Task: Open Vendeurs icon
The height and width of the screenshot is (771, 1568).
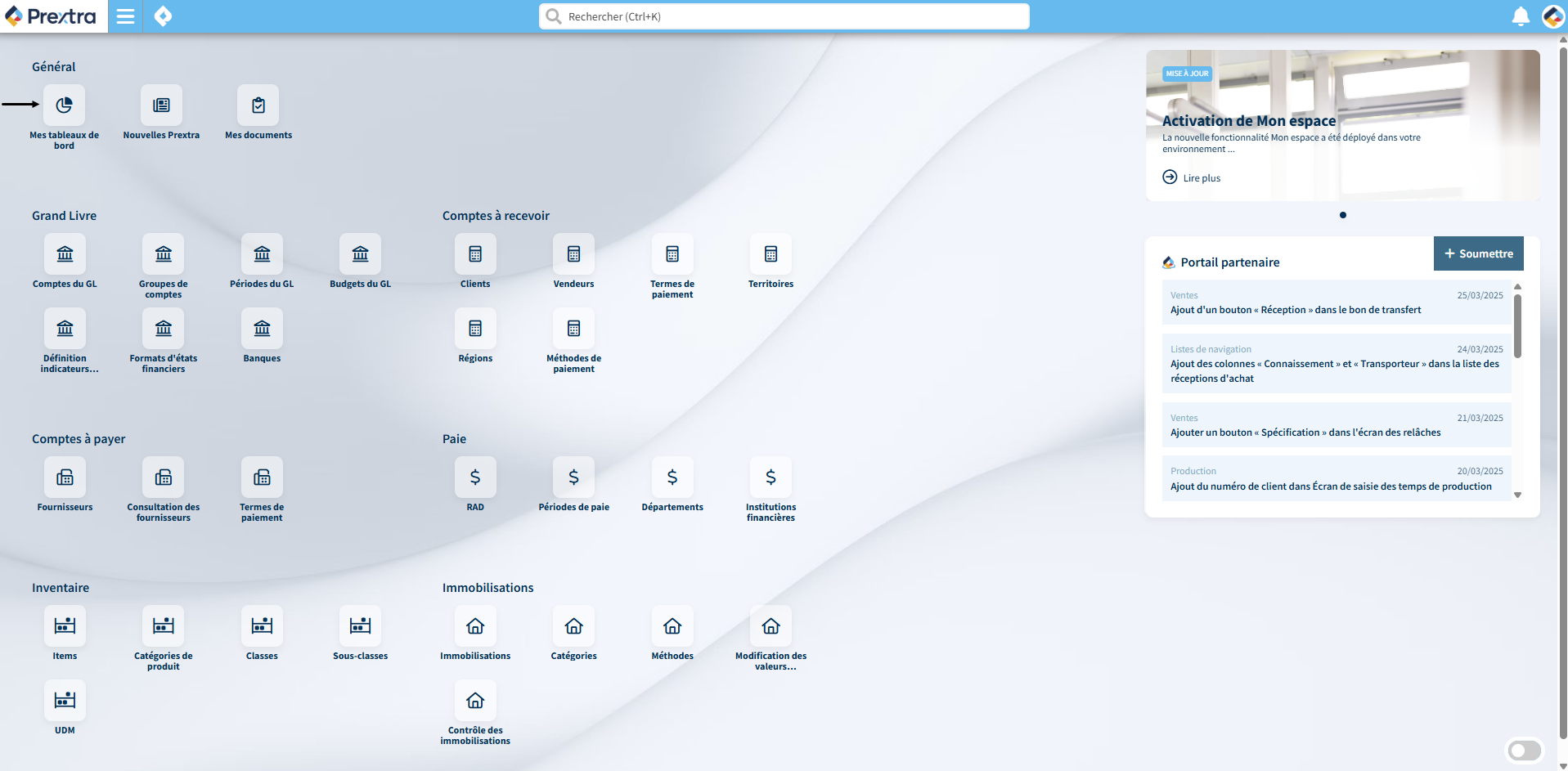Action: (x=574, y=254)
